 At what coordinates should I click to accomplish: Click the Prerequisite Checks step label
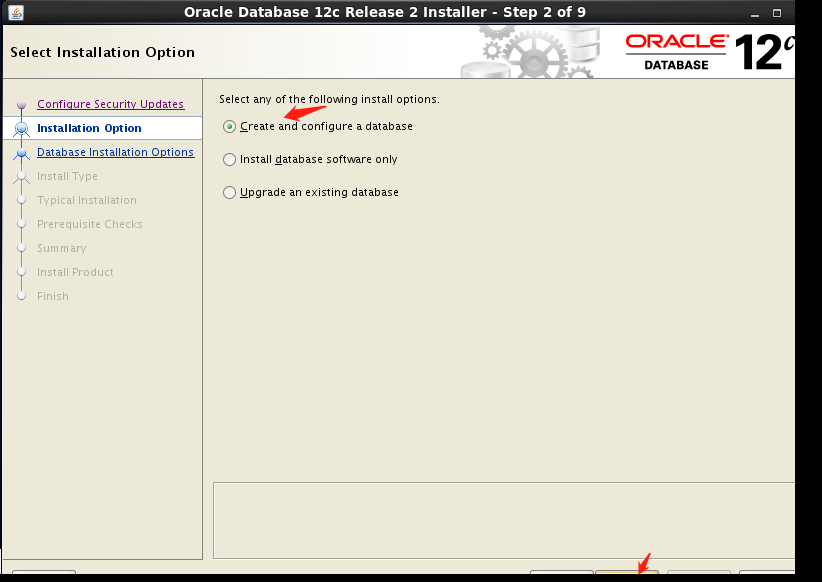(90, 224)
